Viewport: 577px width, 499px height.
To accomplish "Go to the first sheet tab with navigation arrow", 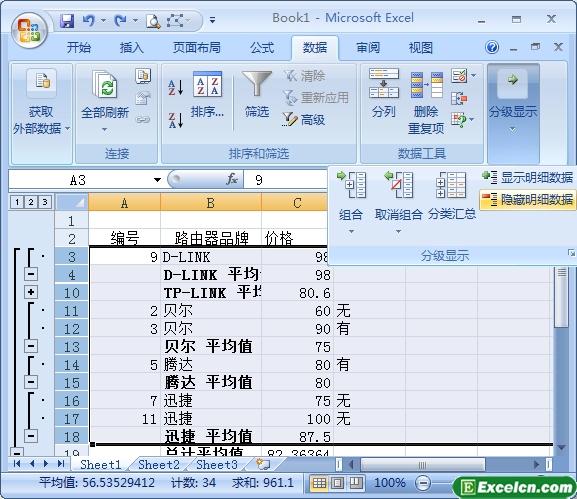I will tap(17, 464).
